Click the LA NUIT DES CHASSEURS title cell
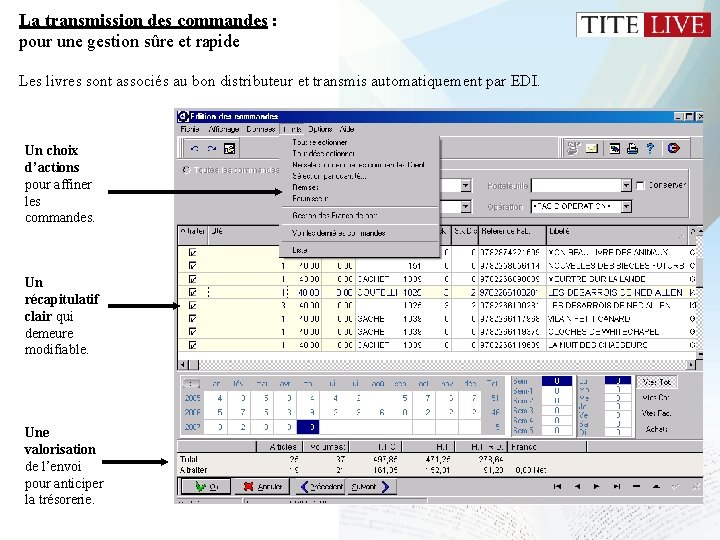This screenshot has height=540, width=720. pyautogui.click(x=616, y=345)
